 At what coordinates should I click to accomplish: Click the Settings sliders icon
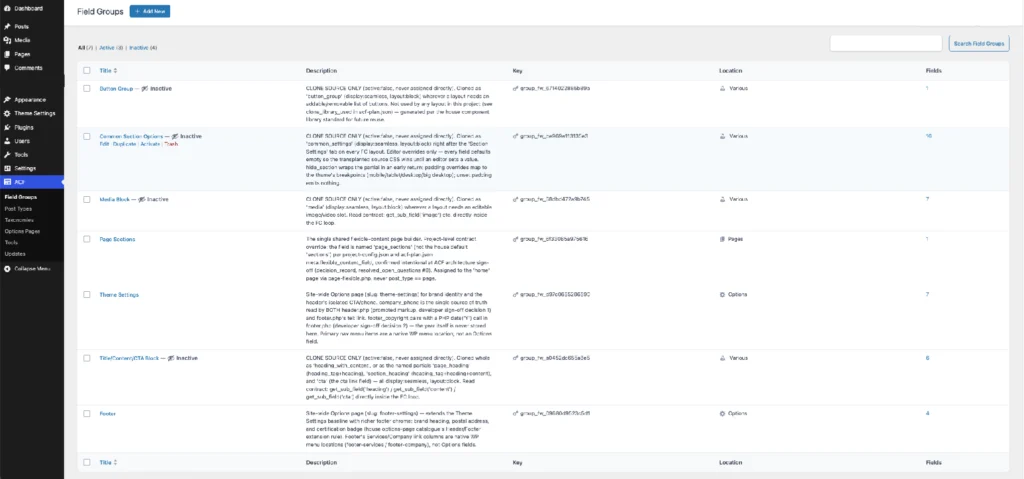[x=7, y=169]
